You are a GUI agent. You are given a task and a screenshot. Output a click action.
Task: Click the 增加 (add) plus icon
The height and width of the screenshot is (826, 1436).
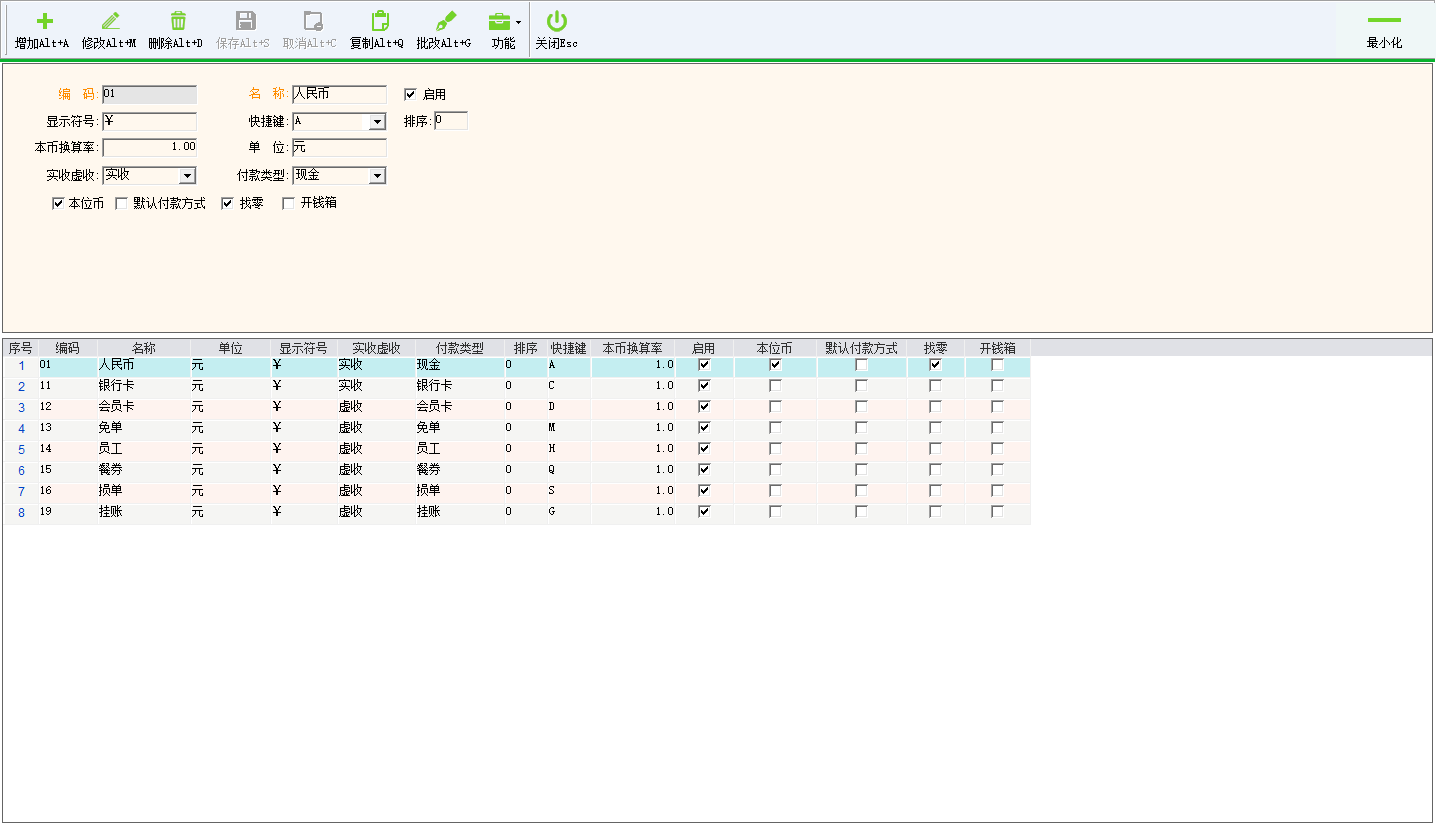click(x=44, y=21)
